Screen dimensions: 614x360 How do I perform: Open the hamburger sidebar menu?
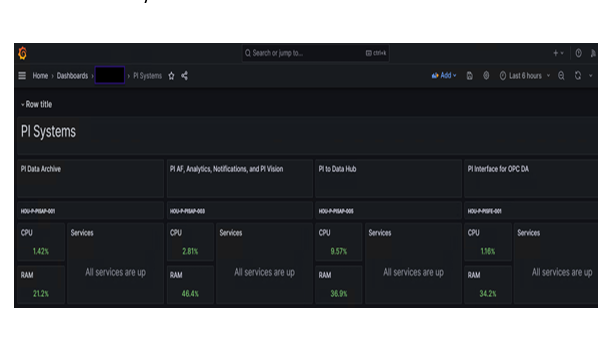coord(22,76)
